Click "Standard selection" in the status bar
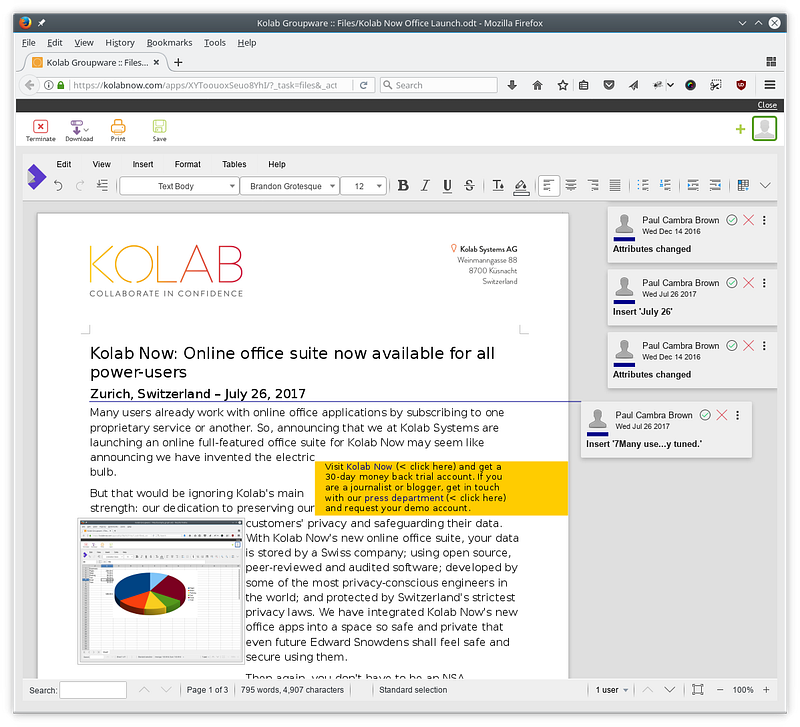 (x=413, y=690)
